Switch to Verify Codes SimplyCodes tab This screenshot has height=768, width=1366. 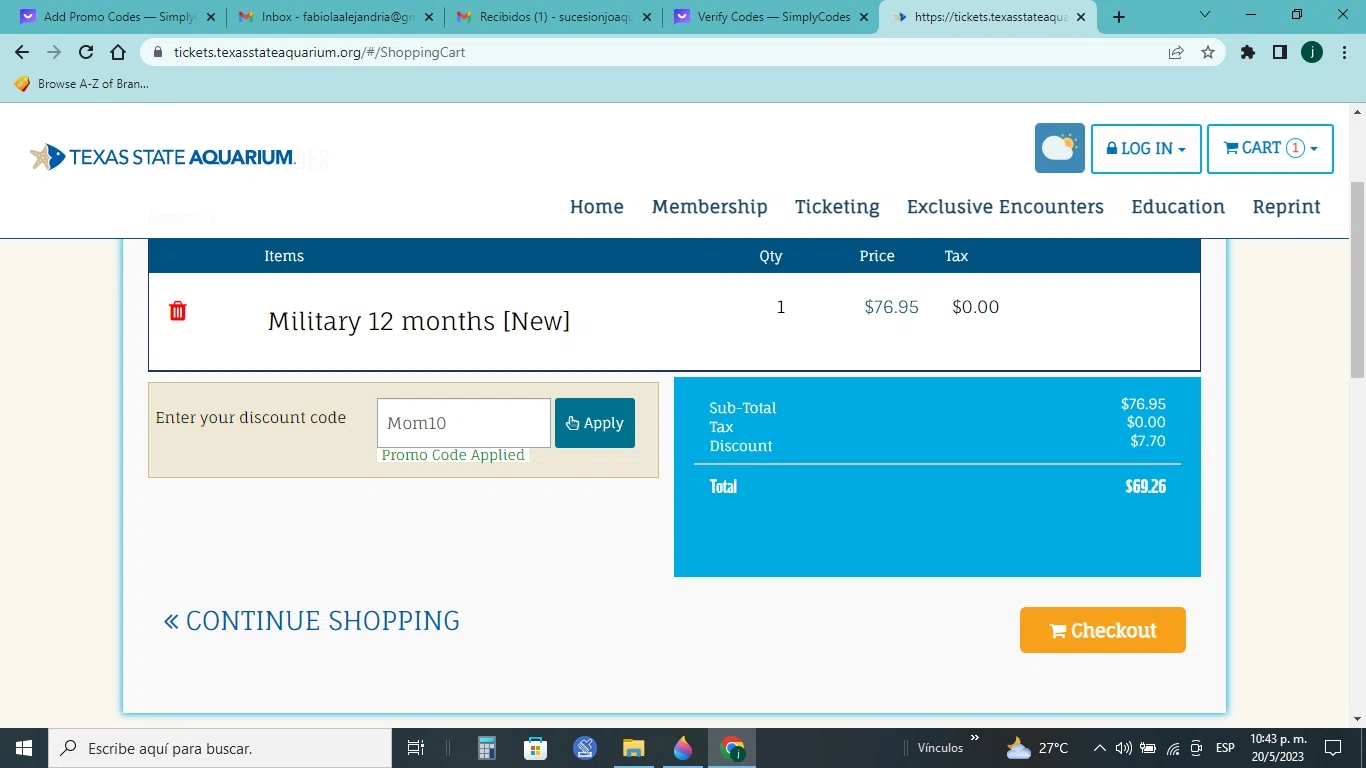click(771, 17)
